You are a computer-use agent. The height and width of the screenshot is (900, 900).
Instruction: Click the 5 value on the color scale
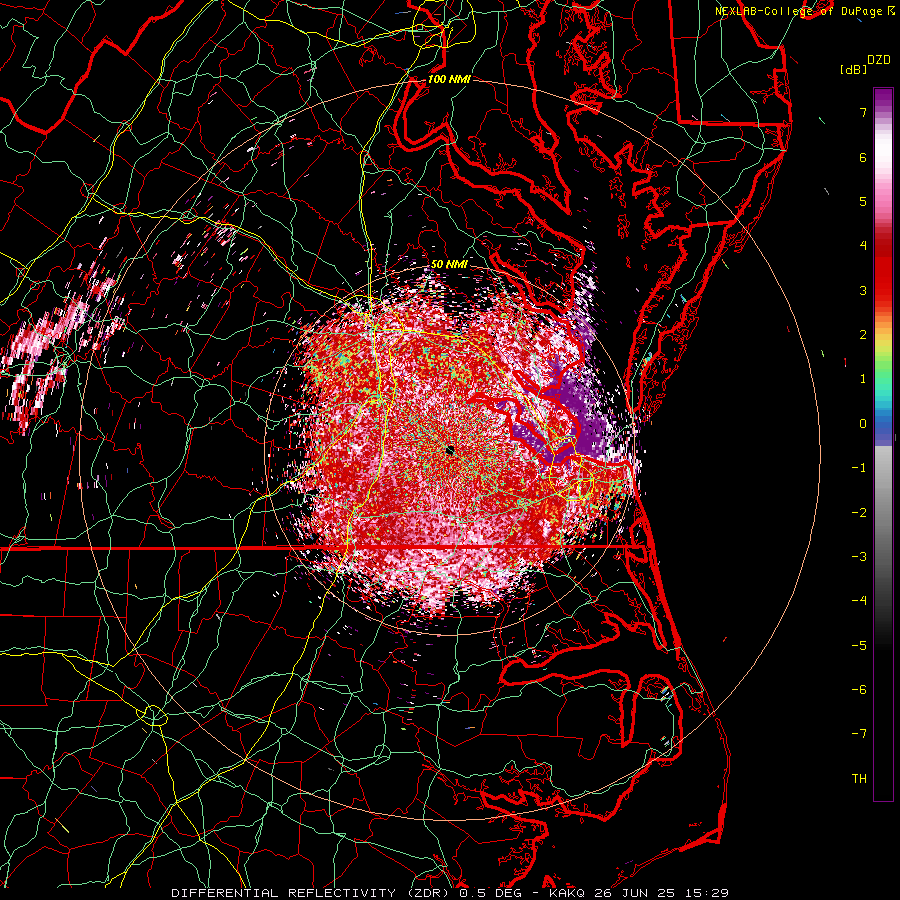(863, 201)
